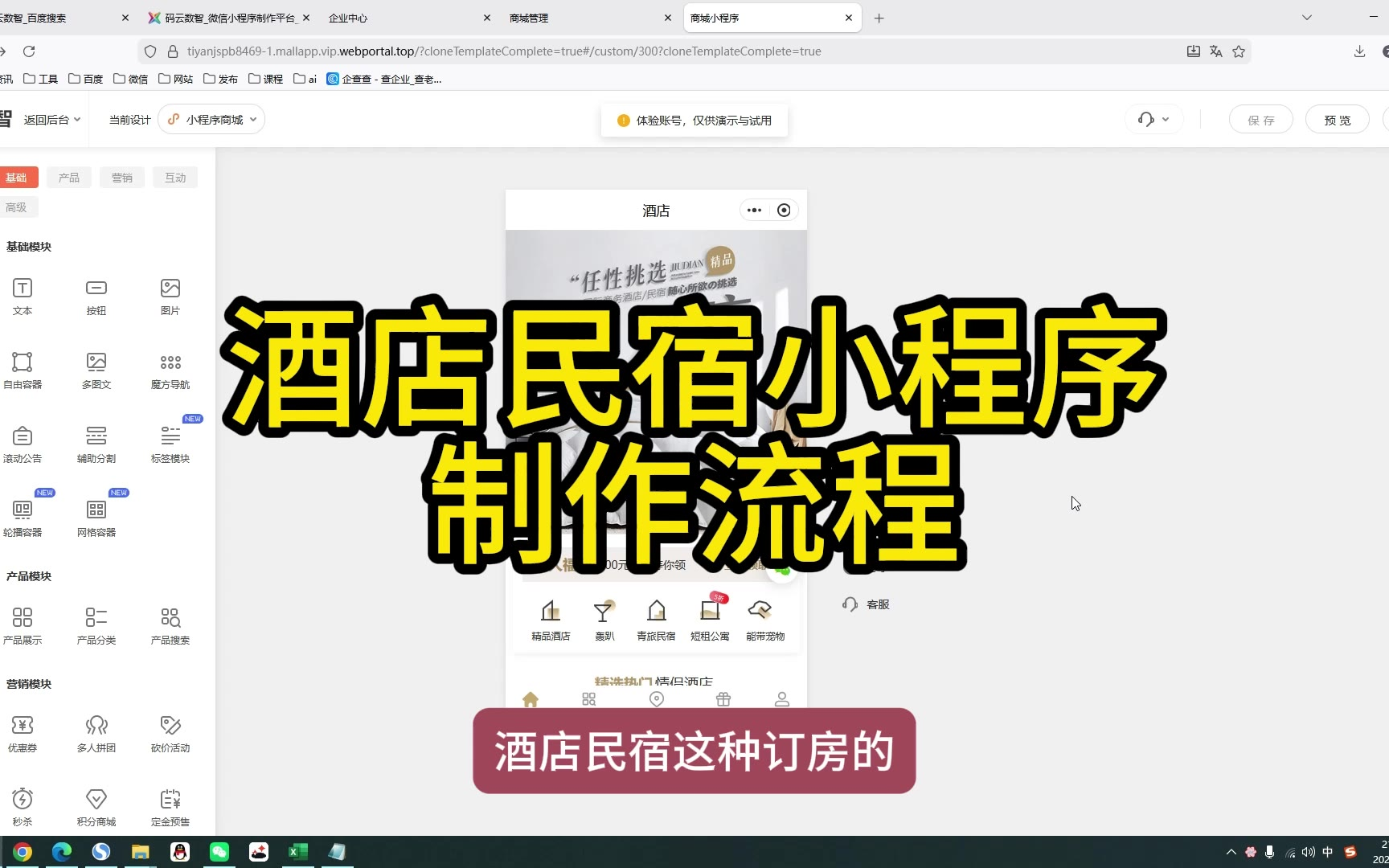The width and height of the screenshot is (1389, 868).
Task: Tap the 能带宠物 icon in preview
Action: (764, 620)
